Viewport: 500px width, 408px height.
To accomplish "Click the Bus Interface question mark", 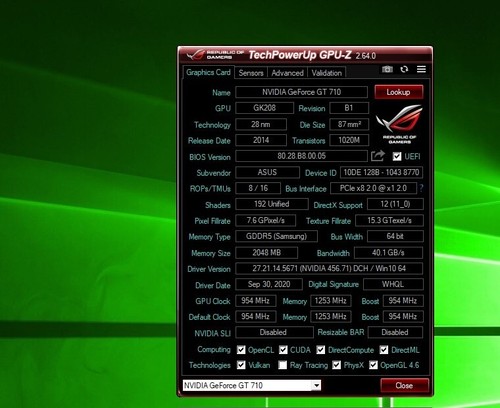I will (421, 188).
